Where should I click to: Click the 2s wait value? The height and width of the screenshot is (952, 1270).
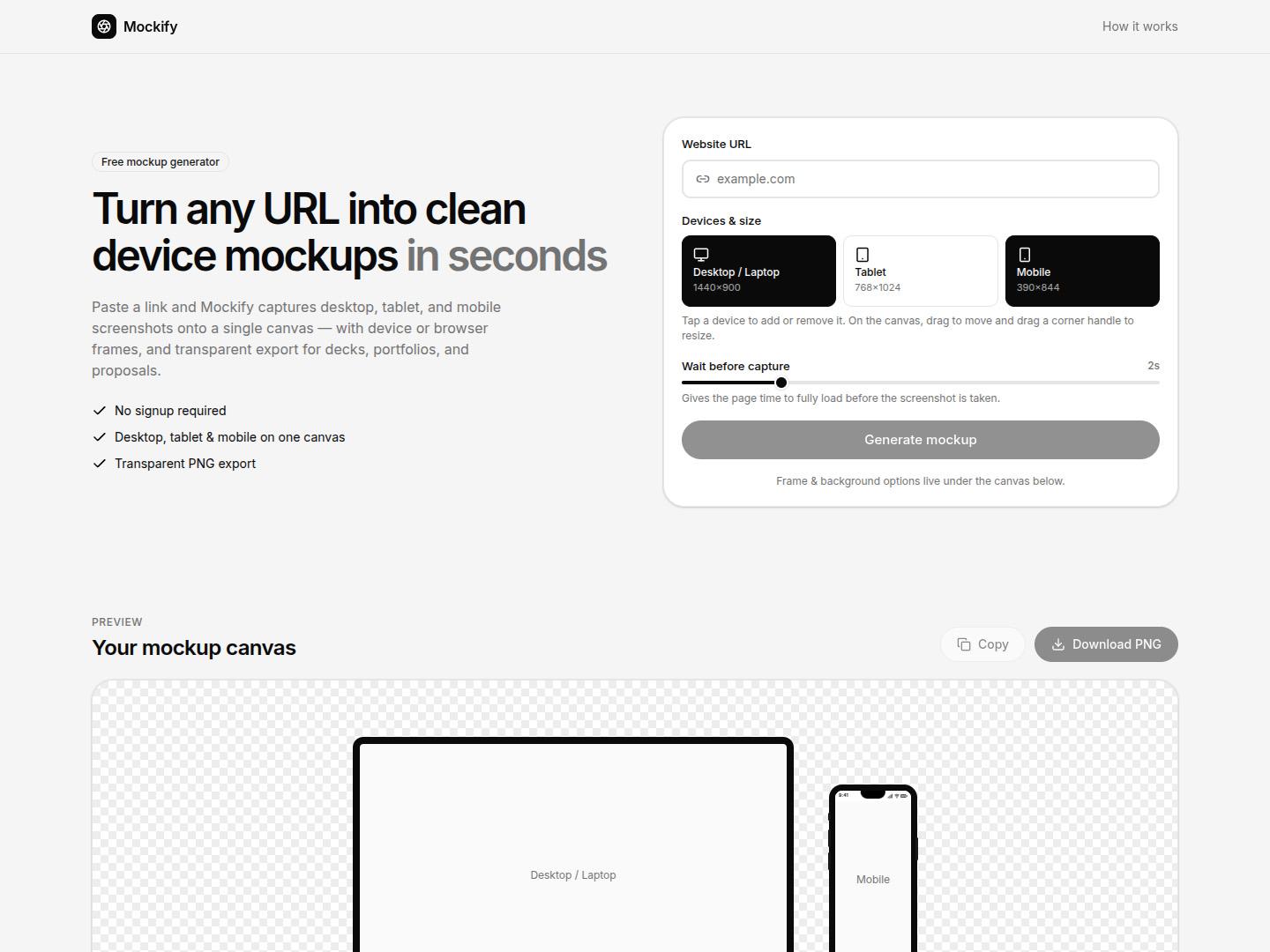(x=1154, y=366)
